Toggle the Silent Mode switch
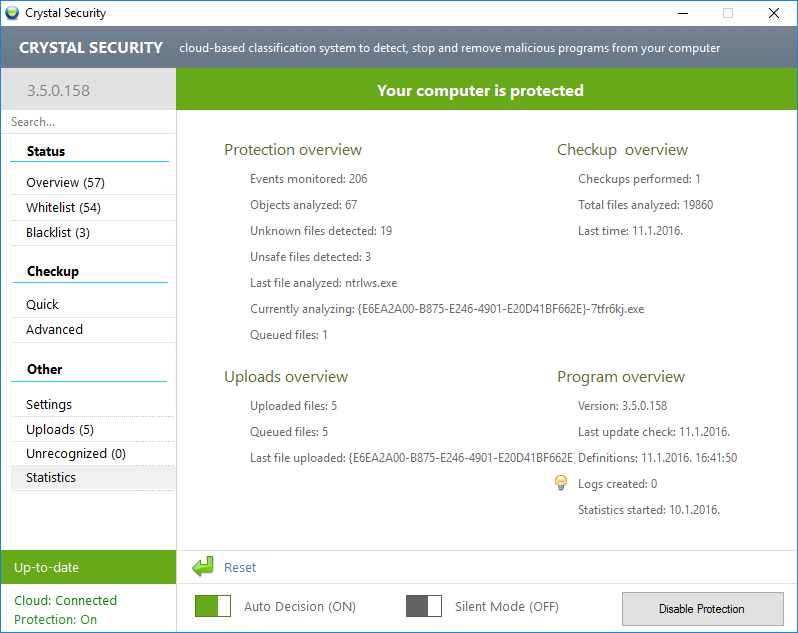This screenshot has width=798, height=633. (424, 606)
